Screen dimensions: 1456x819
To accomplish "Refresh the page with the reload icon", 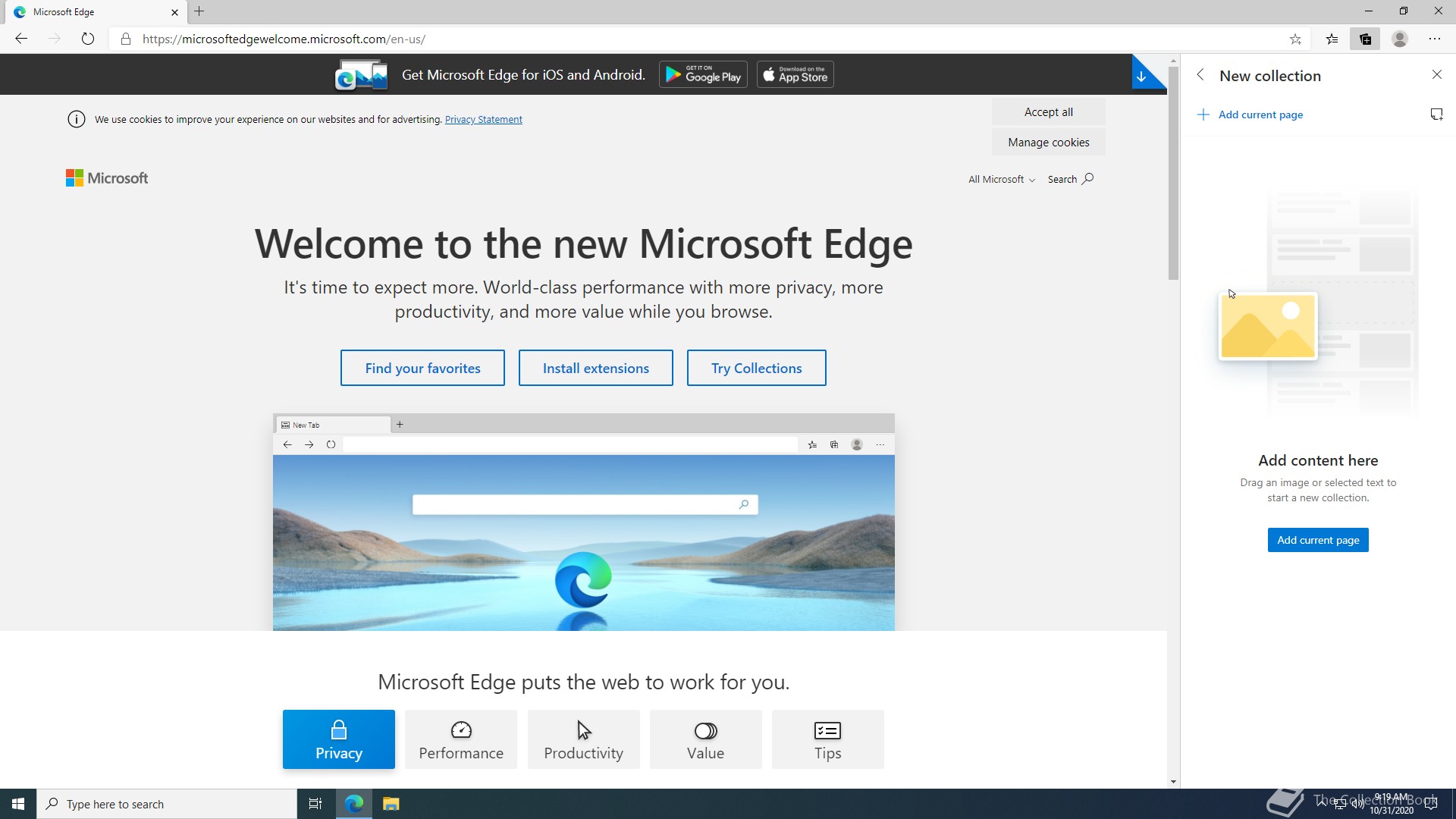I will tap(88, 39).
